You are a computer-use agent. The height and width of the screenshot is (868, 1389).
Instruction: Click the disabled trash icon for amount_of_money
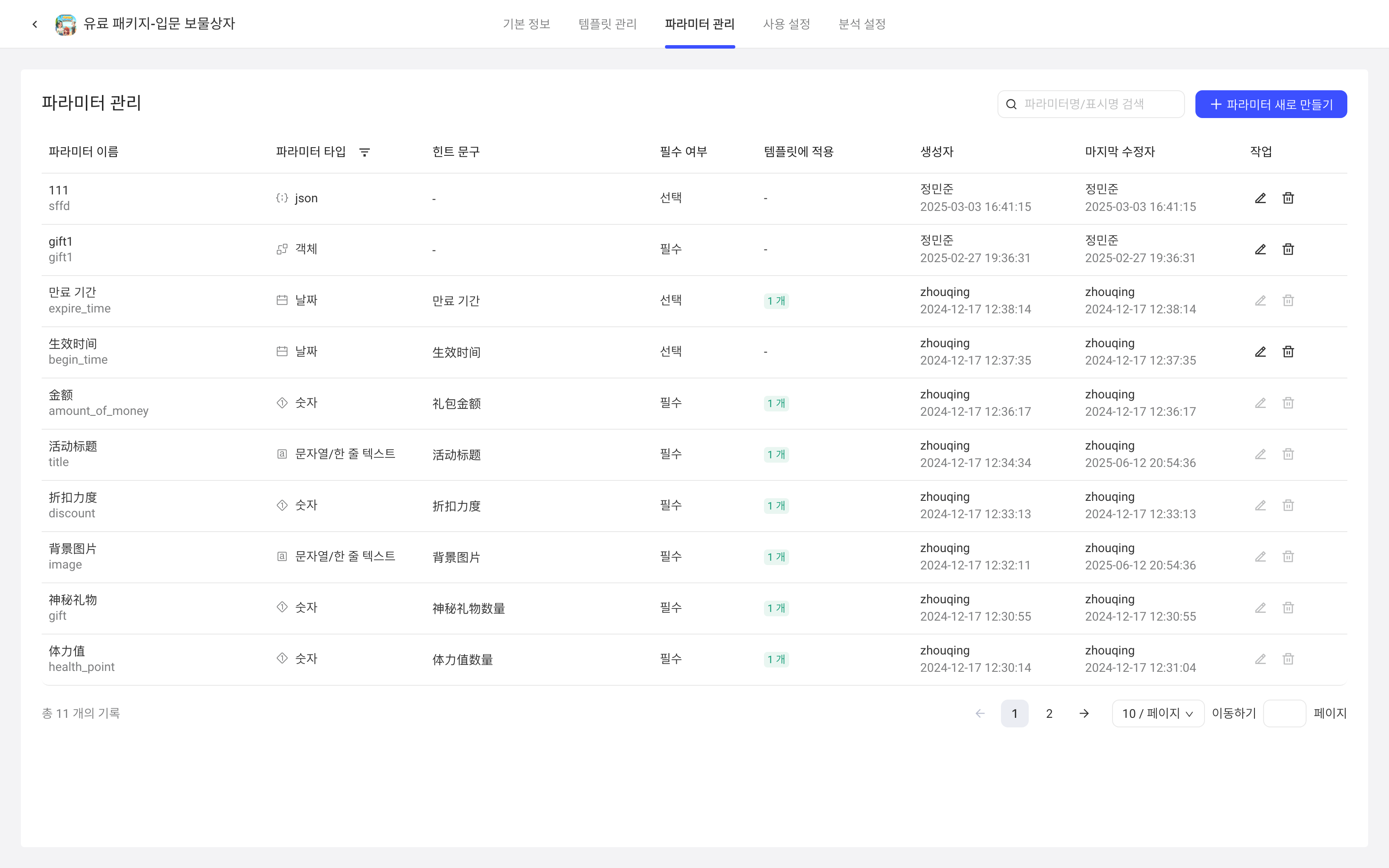(x=1289, y=403)
